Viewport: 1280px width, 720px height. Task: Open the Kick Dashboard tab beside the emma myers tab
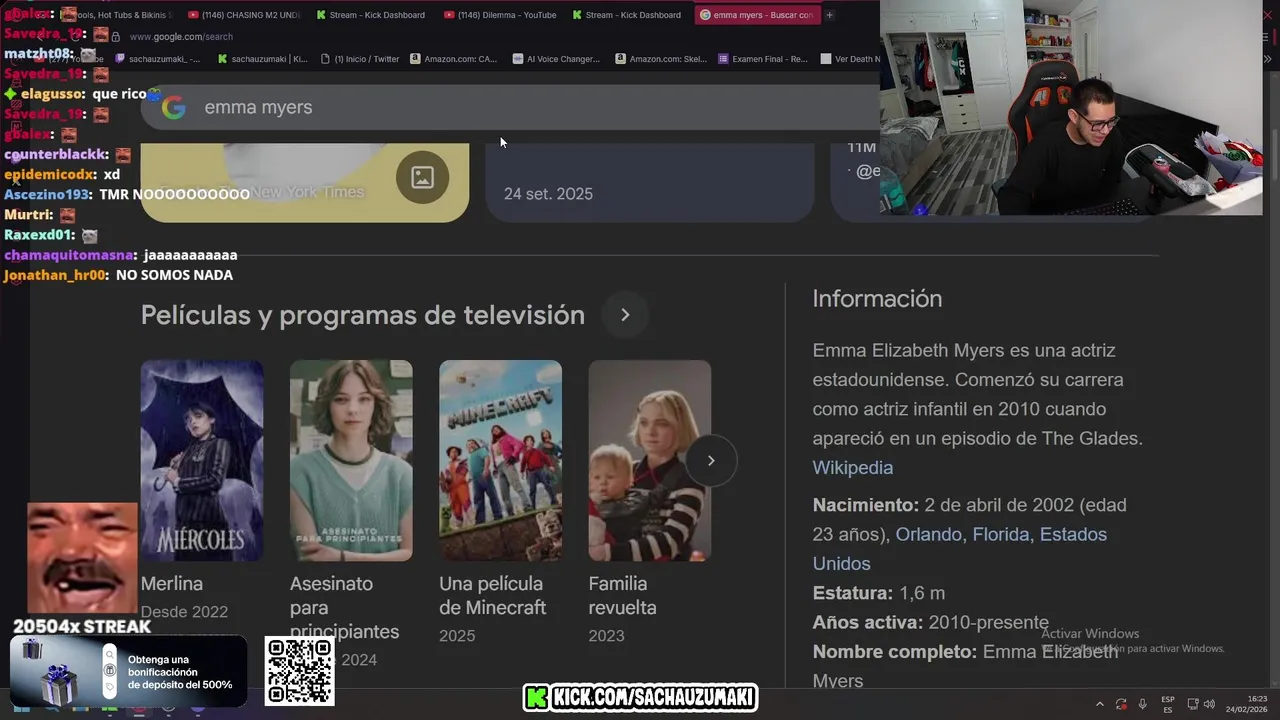pyautogui.click(x=627, y=15)
